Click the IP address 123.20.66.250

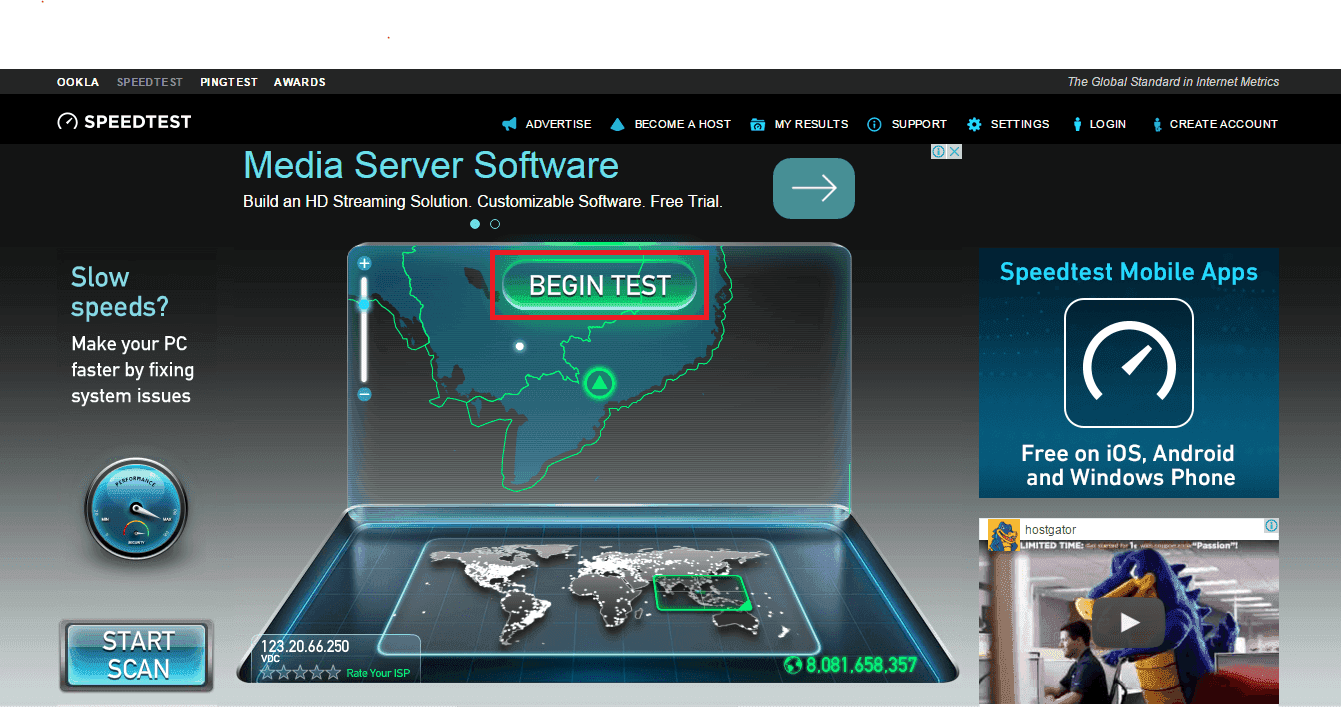point(305,646)
